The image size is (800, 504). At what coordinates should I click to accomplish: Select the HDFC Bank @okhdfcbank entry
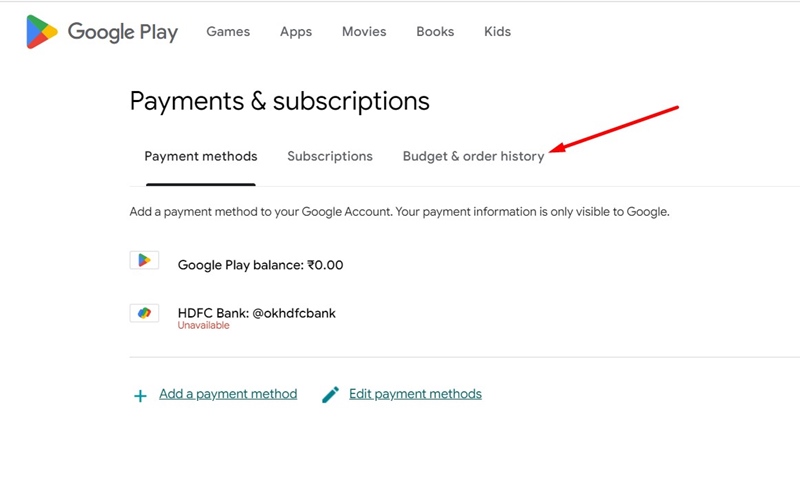(x=257, y=313)
